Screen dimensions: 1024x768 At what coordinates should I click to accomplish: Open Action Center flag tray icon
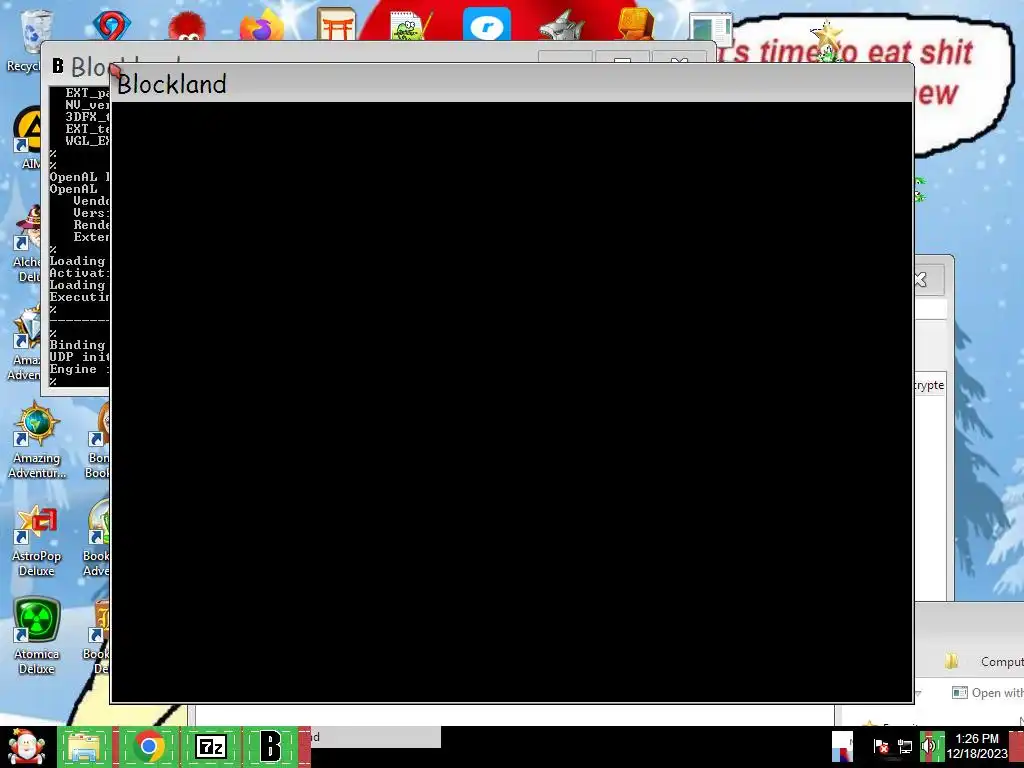click(x=881, y=746)
